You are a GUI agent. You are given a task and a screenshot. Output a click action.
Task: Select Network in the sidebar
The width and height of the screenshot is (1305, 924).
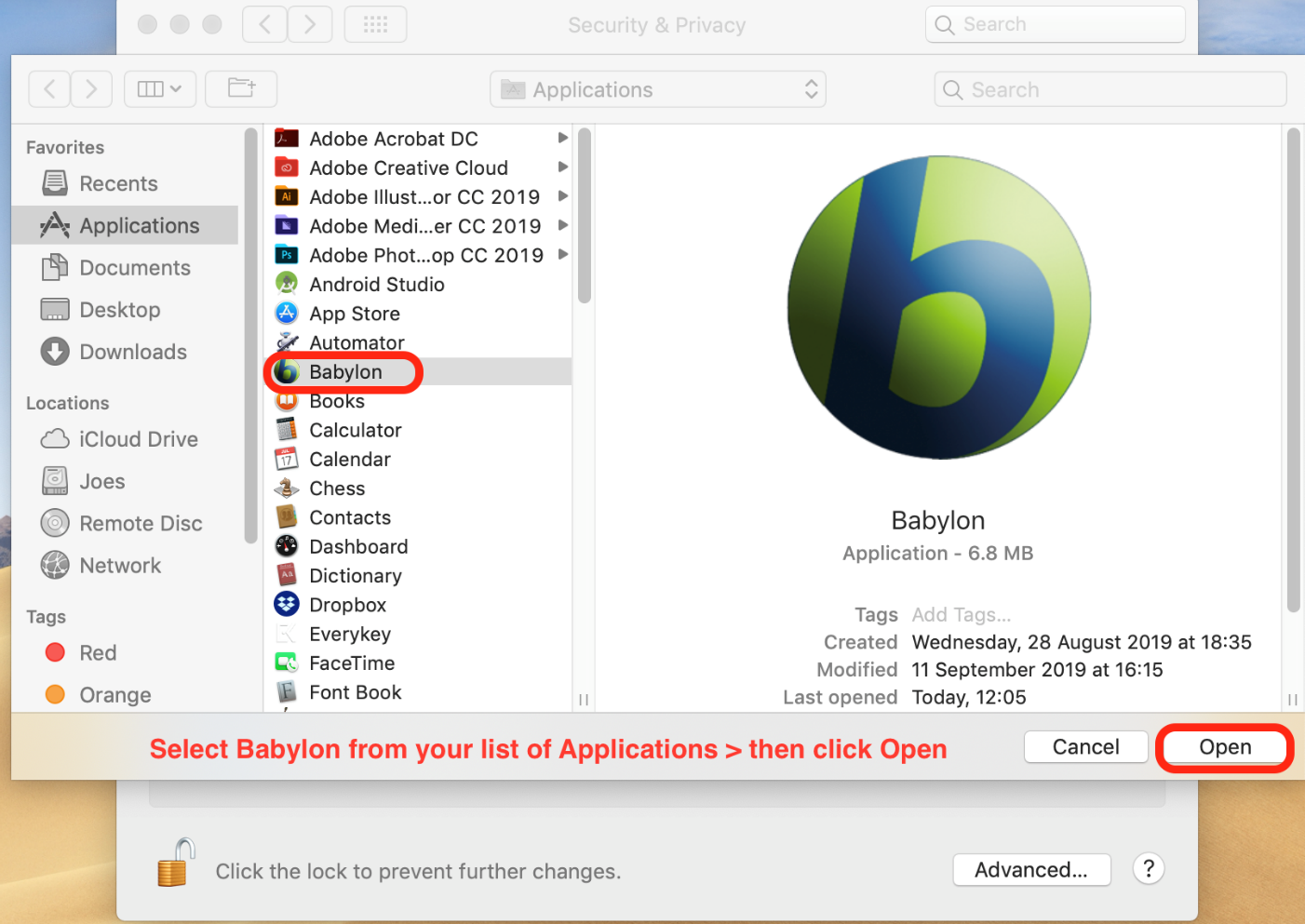(125, 566)
